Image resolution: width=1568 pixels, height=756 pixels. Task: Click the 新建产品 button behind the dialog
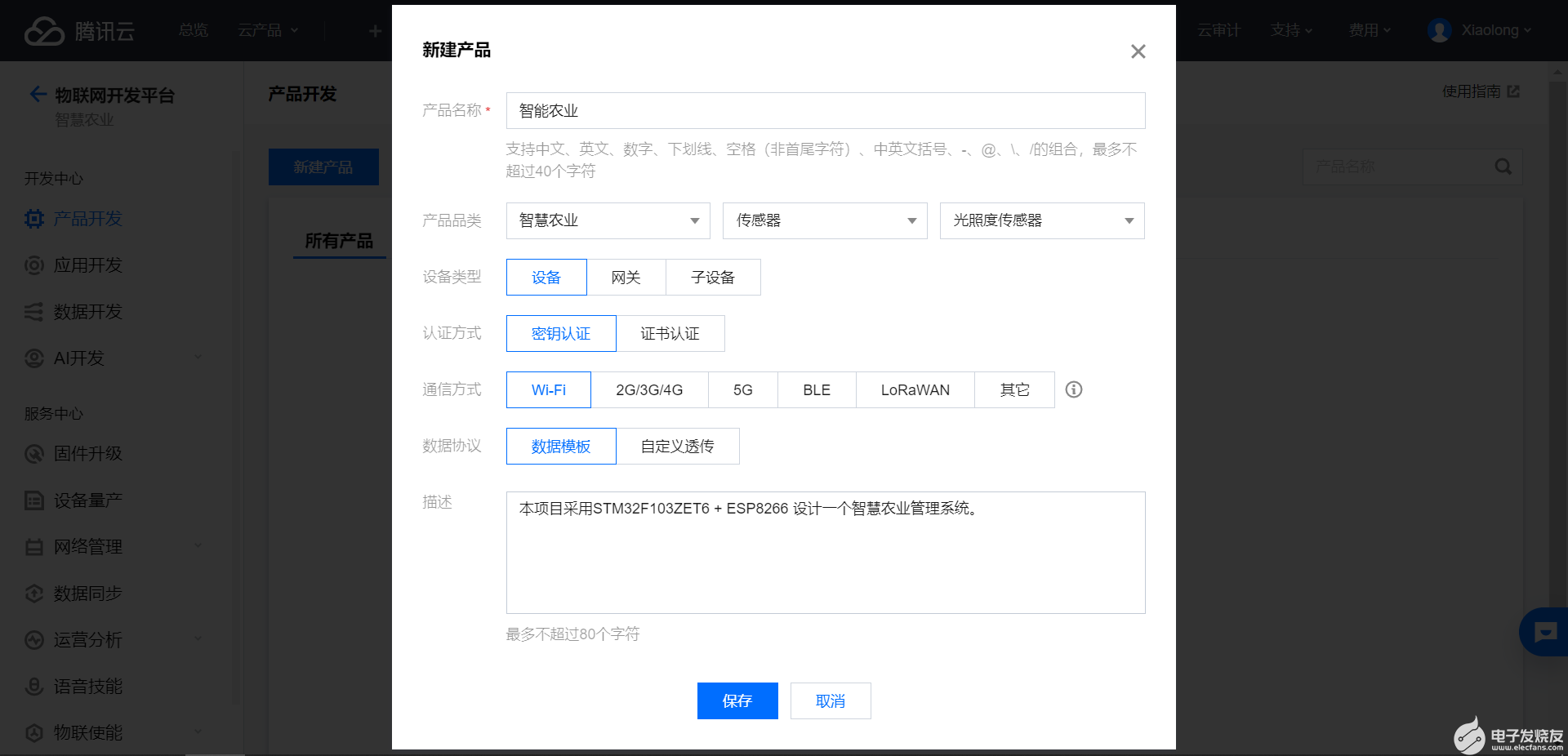coord(323,167)
